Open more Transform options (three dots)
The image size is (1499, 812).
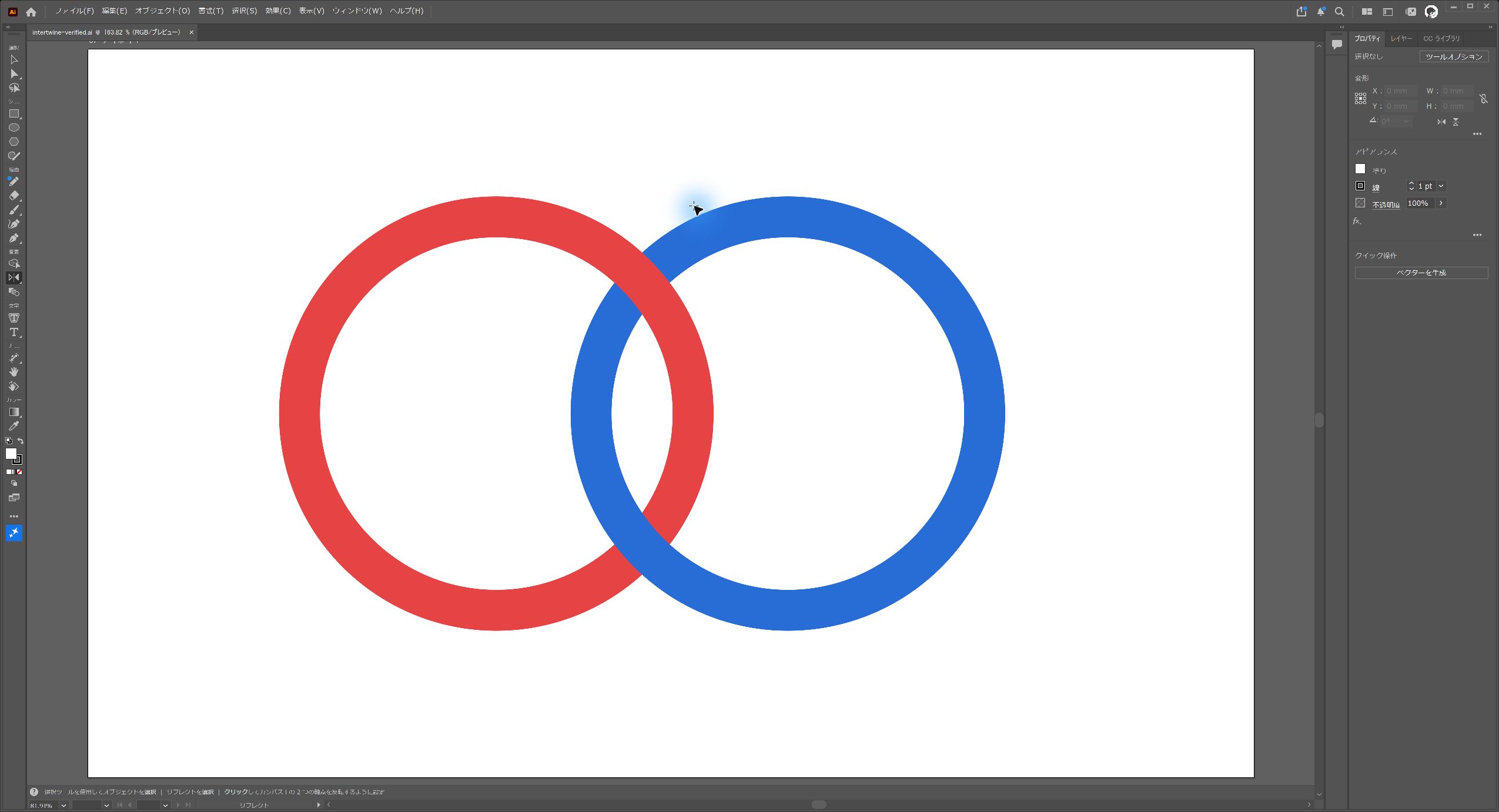point(1477,135)
